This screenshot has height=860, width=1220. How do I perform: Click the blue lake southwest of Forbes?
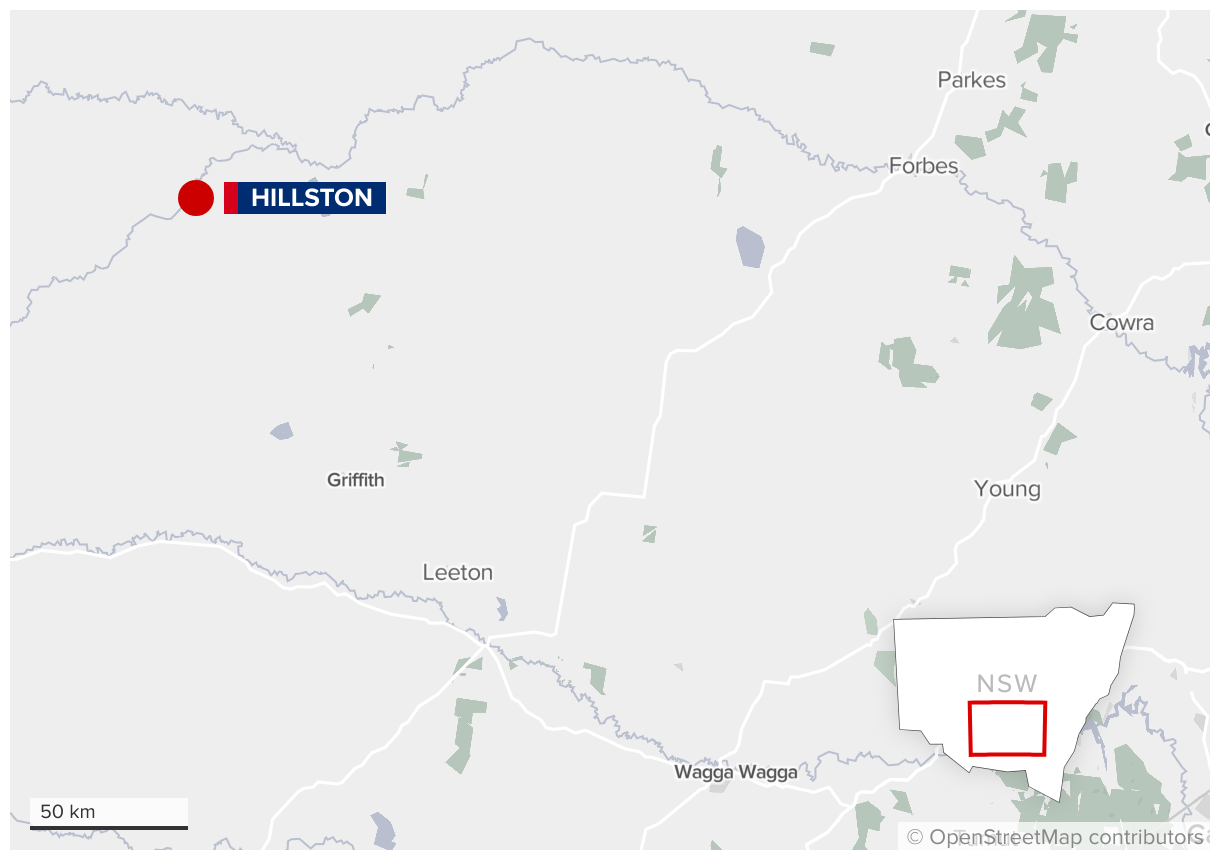tap(750, 247)
